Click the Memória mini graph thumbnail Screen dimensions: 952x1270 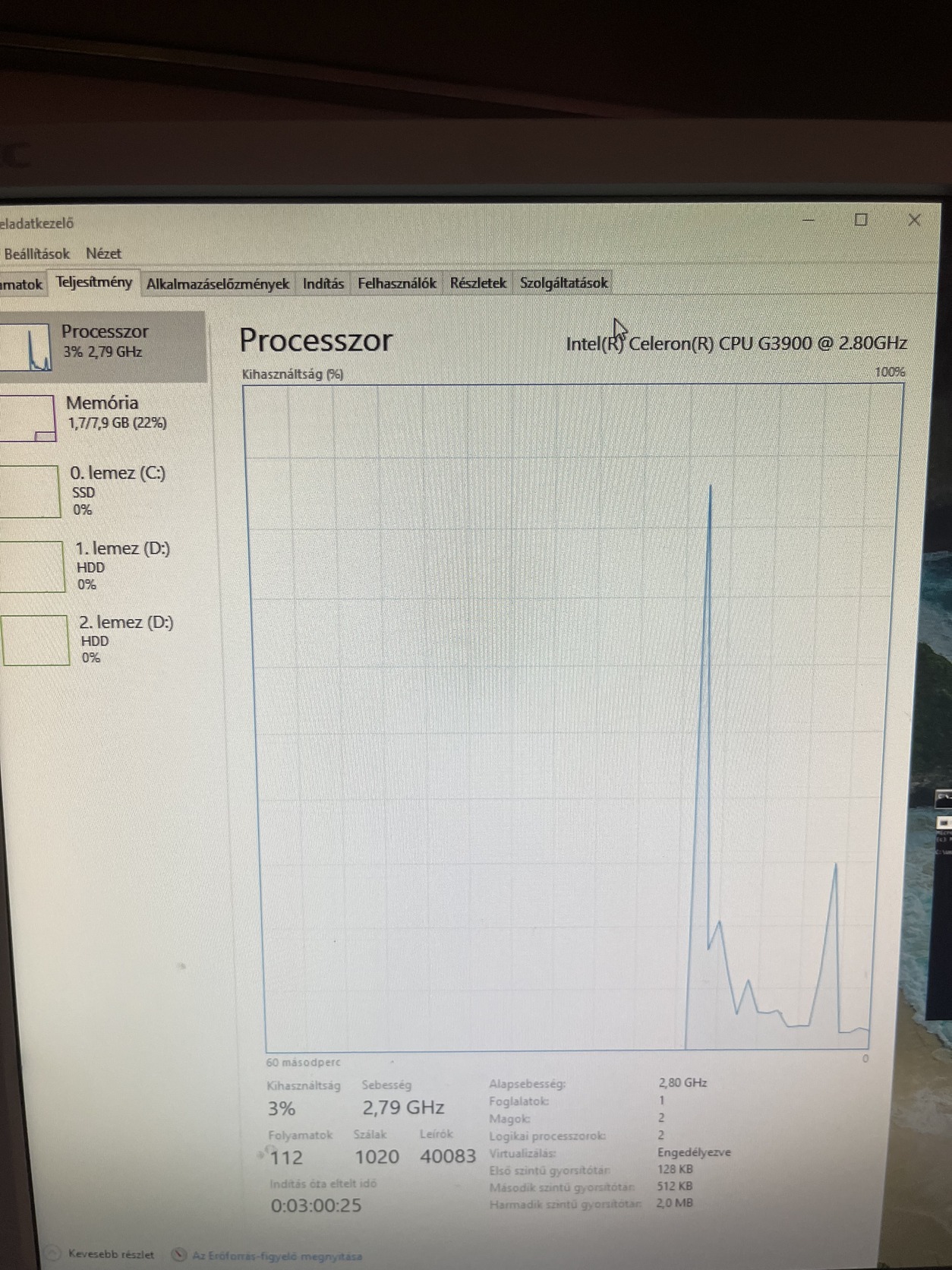coord(27,417)
